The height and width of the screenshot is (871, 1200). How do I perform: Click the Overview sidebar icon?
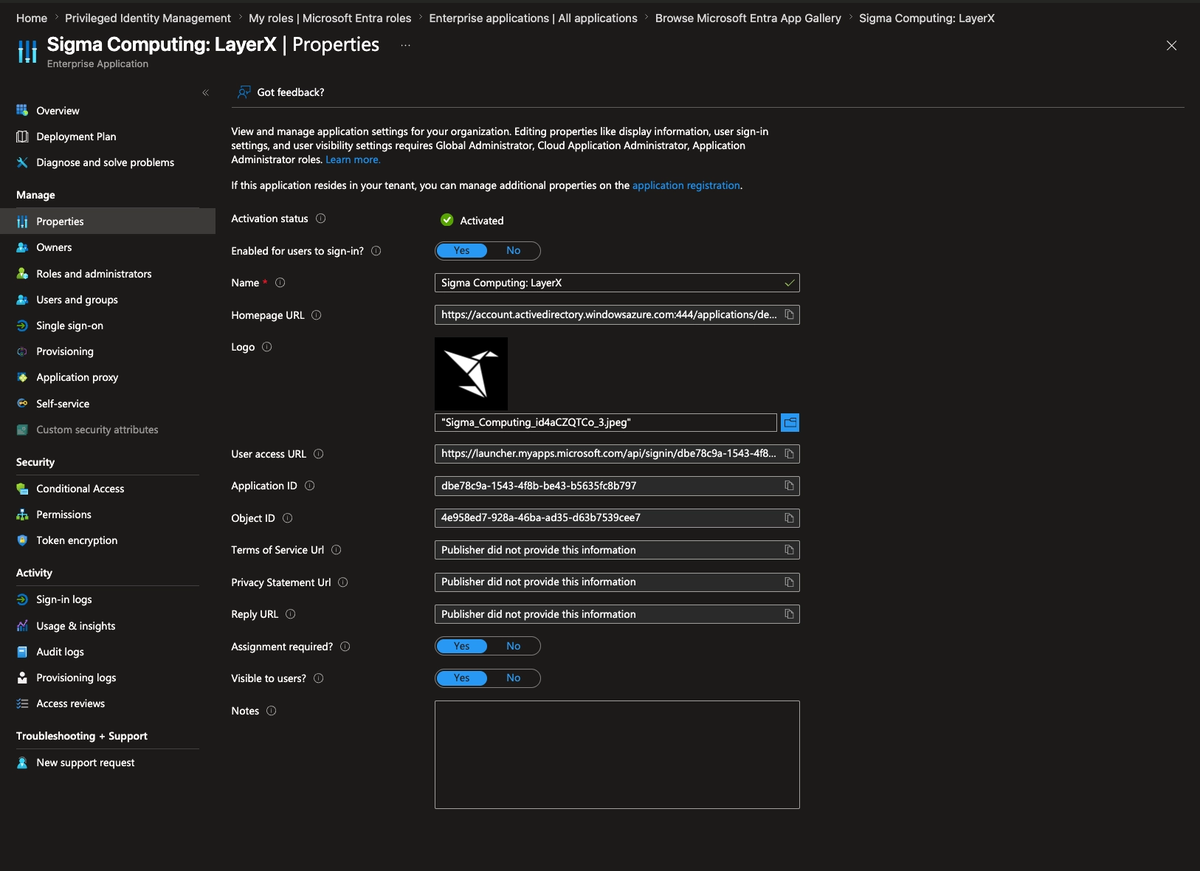tap(22, 110)
